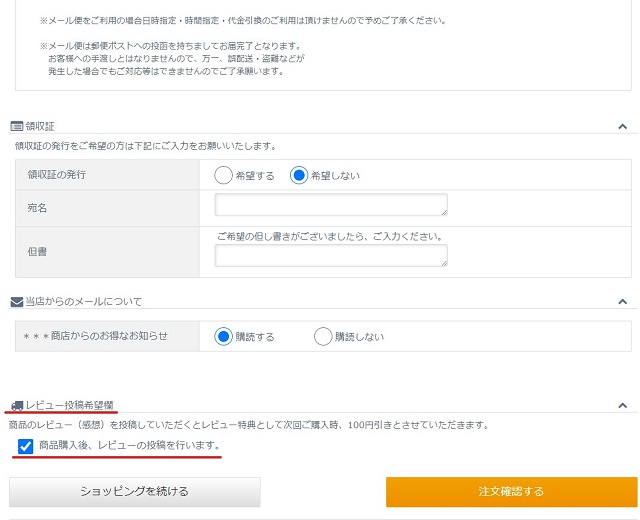
Task: Click the envelope icon beside 当店からのメールについて
Action: (17, 301)
